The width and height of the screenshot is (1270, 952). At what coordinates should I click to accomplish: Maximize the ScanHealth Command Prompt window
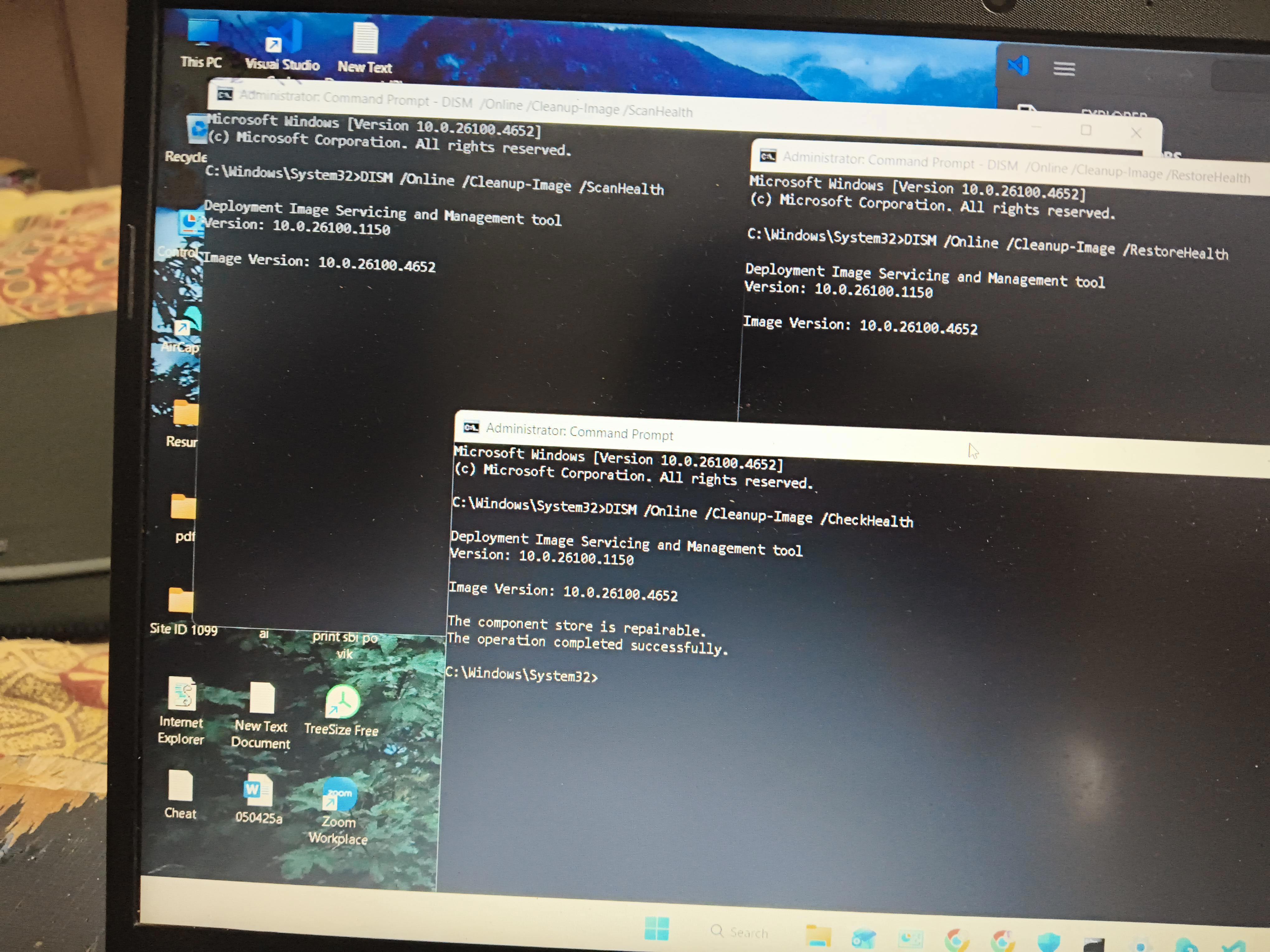[1086, 130]
